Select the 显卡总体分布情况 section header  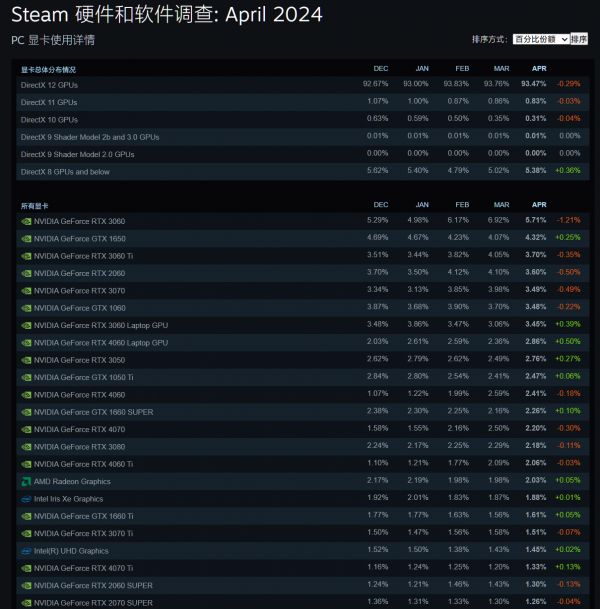click(x=48, y=70)
